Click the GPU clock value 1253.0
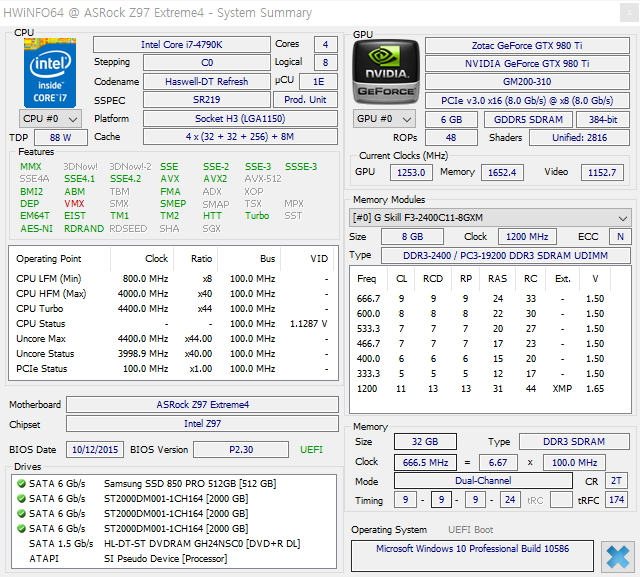Viewport: 640px width, 577px height. pos(411,173)
